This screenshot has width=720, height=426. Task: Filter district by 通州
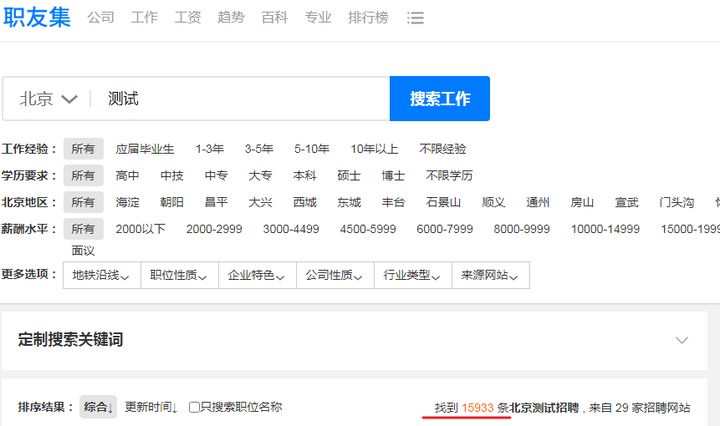538,202
